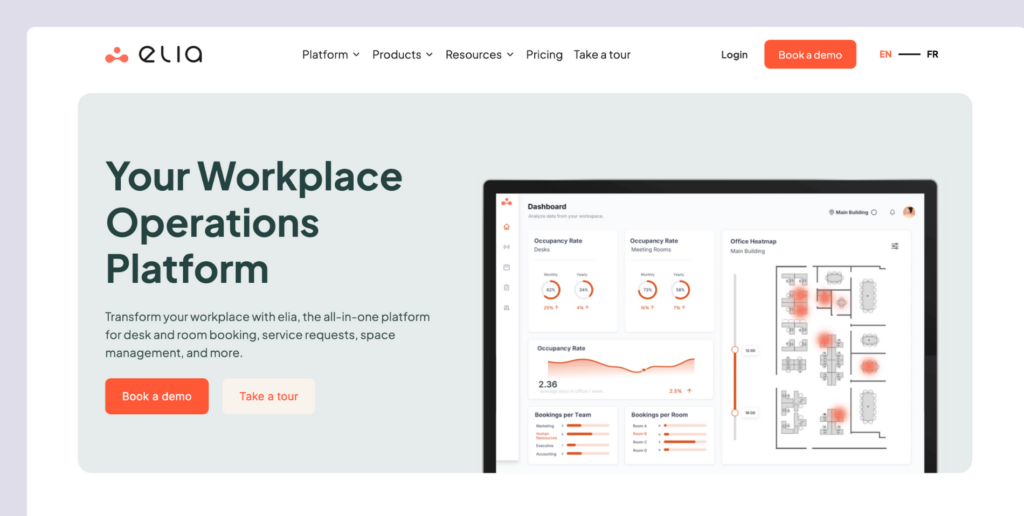Switch site language to FR
The image size is (1024, 516).
[932, 54]
